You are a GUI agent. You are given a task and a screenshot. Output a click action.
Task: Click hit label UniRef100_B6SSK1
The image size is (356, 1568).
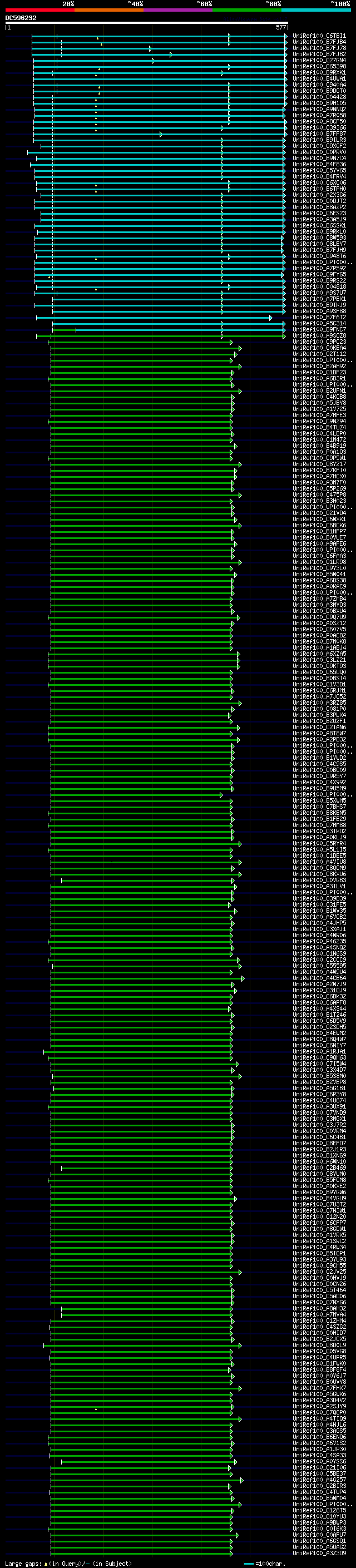coord(319,226)
